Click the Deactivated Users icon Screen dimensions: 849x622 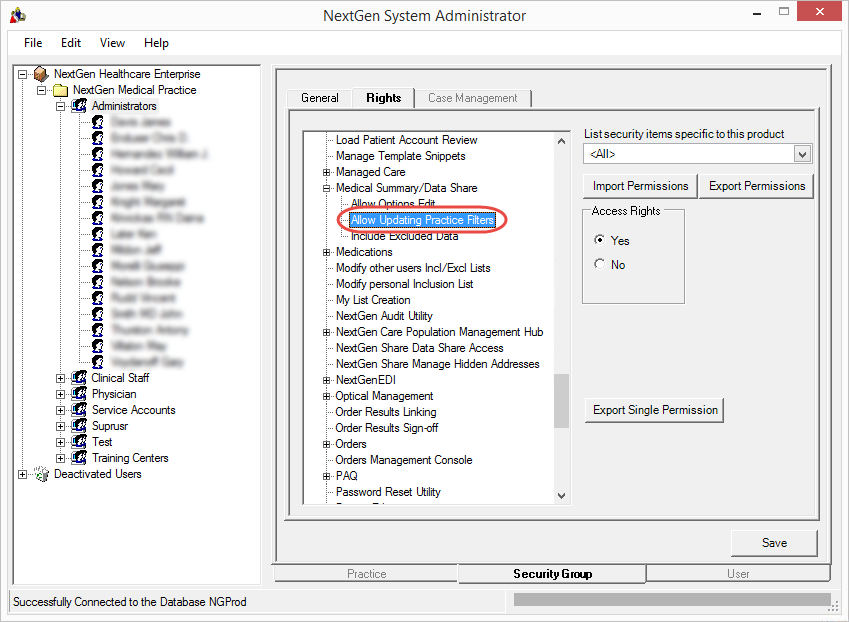click(x=41, y=474)
